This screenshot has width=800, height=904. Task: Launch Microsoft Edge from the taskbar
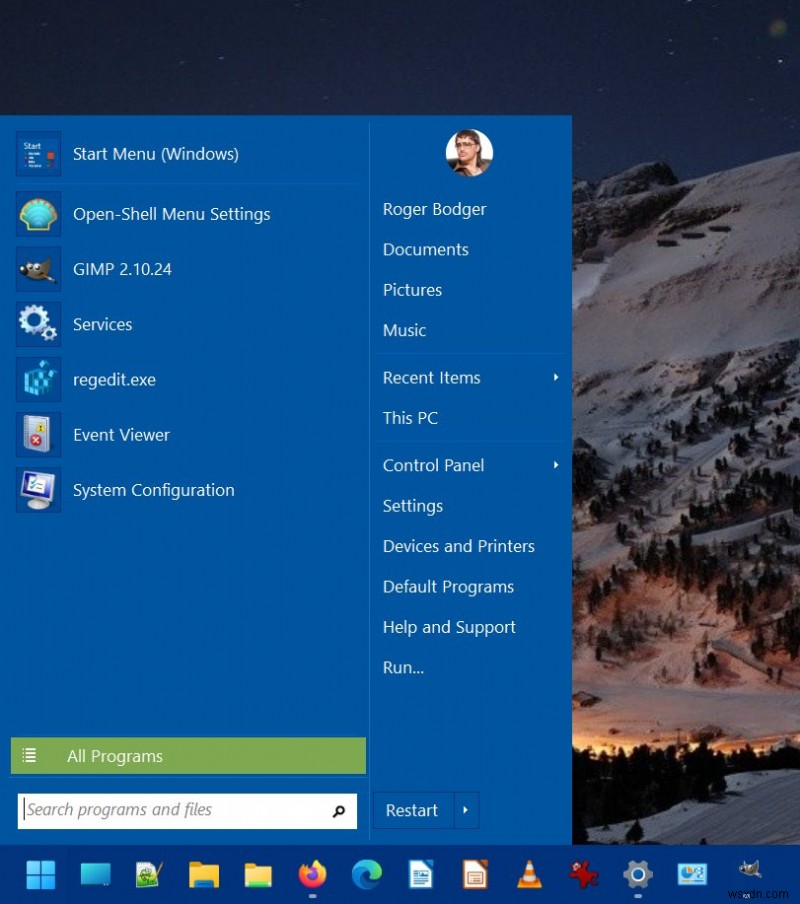[365, 874]
